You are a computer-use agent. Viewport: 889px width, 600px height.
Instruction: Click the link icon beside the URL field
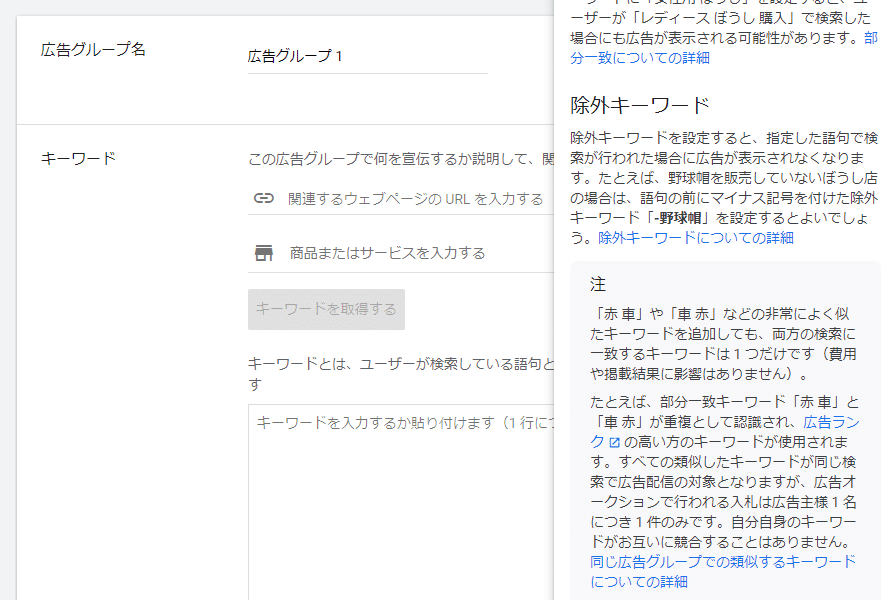coord(264,198)
